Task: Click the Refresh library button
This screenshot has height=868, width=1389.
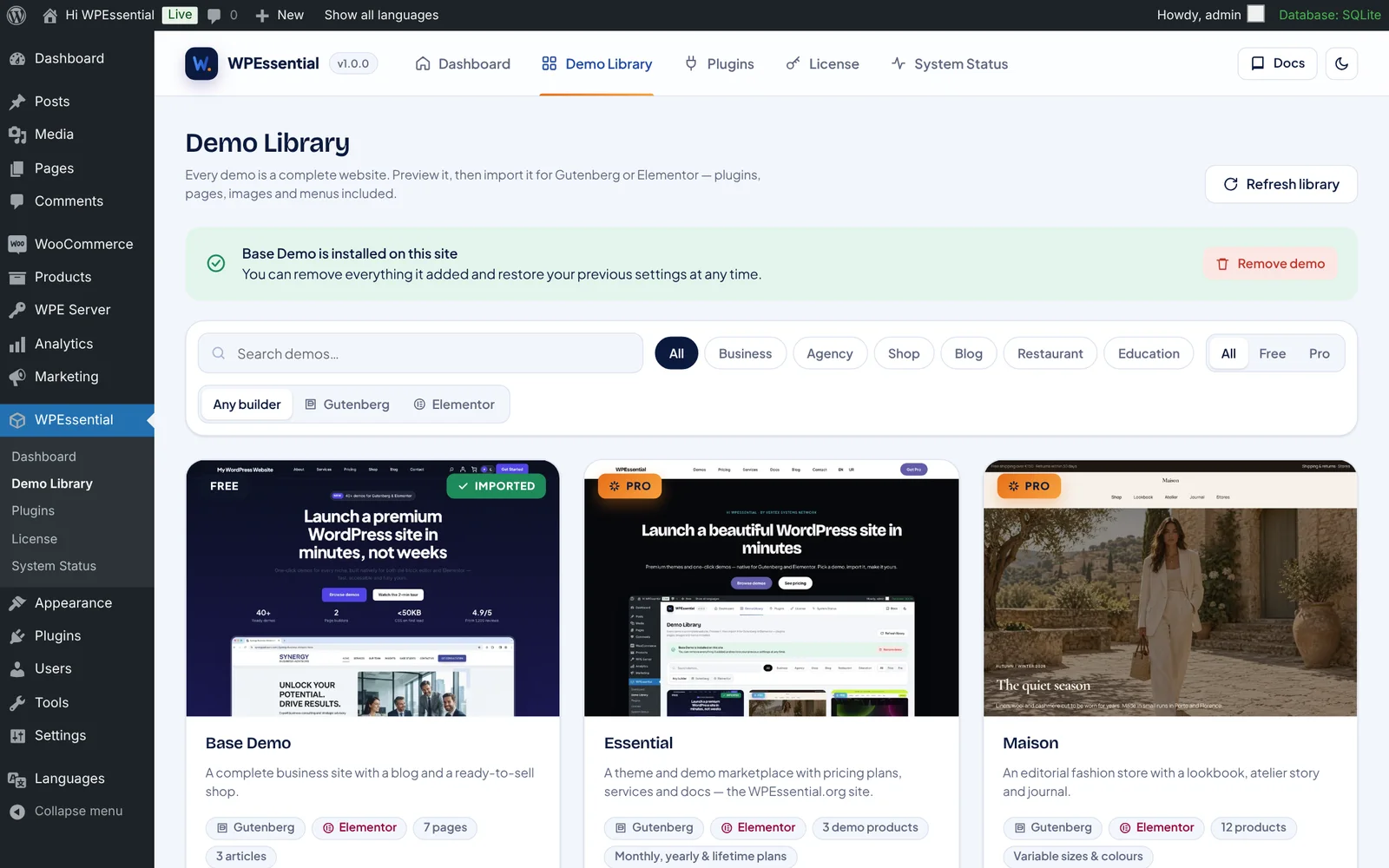Action: click(x=1280, y=184)
